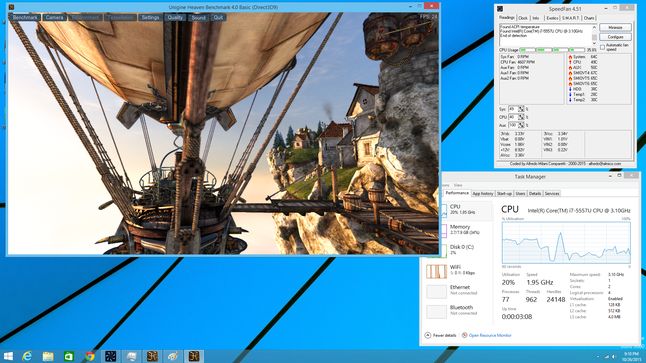Adjust the CPU fan speed stepper
This screenshot has height=363, width=646.
pyautogui.click(x=521, y=117)
